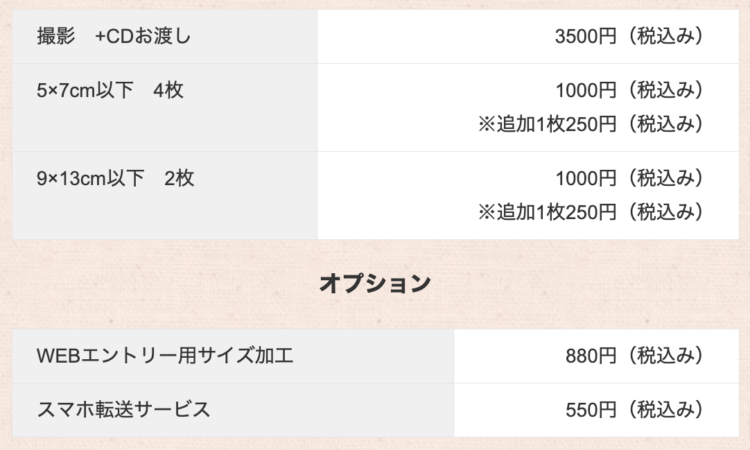Click the スマホ転送サービス option label
Screen dimensions: 750x450
tap(123, 410)
